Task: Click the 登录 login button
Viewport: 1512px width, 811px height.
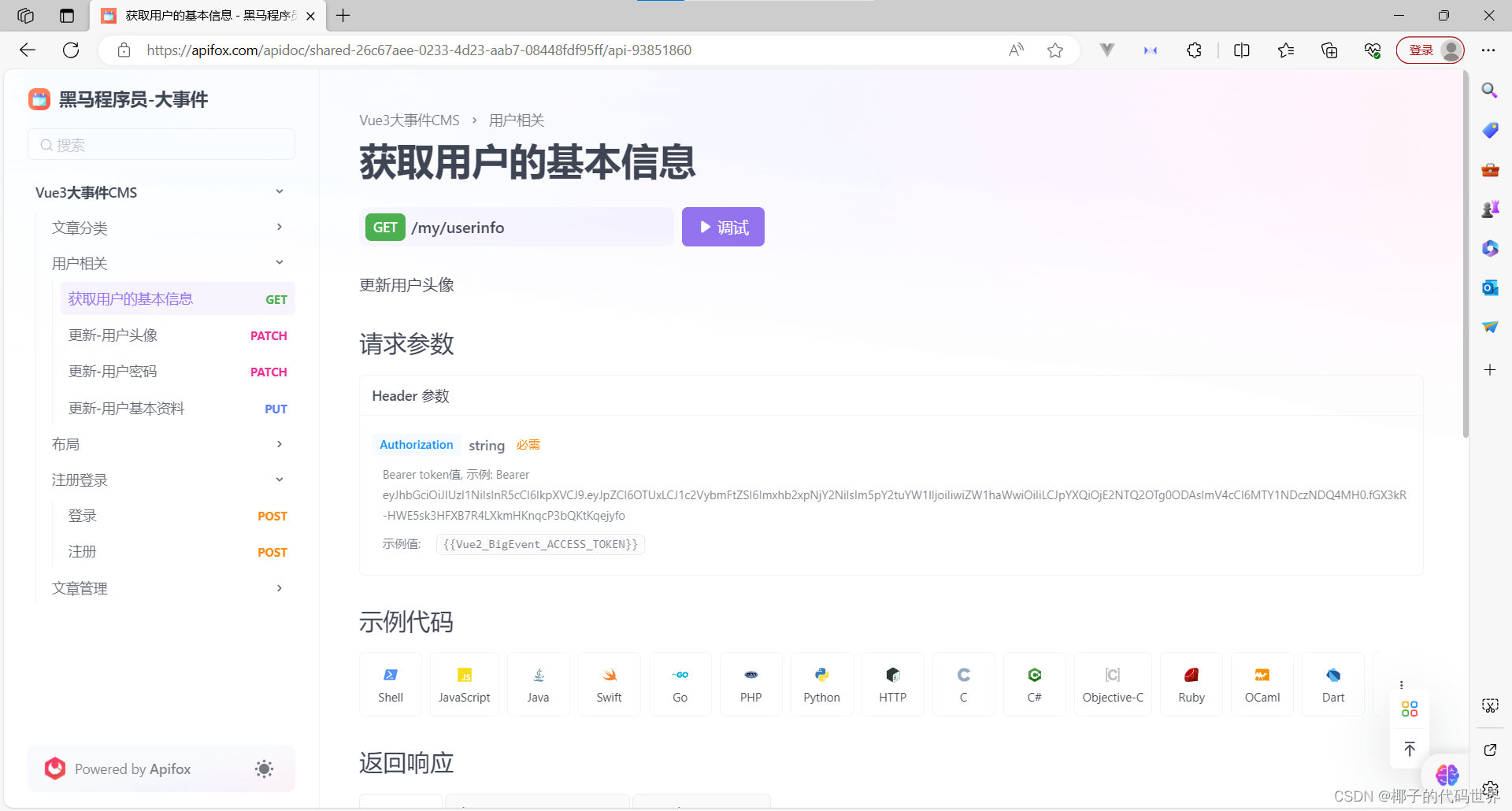Action: (x=1422, y=50)
